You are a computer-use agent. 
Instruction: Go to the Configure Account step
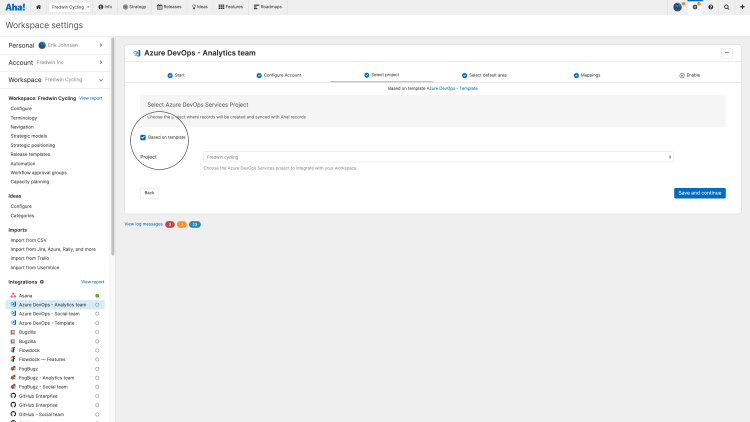click(x=279, y=75)
